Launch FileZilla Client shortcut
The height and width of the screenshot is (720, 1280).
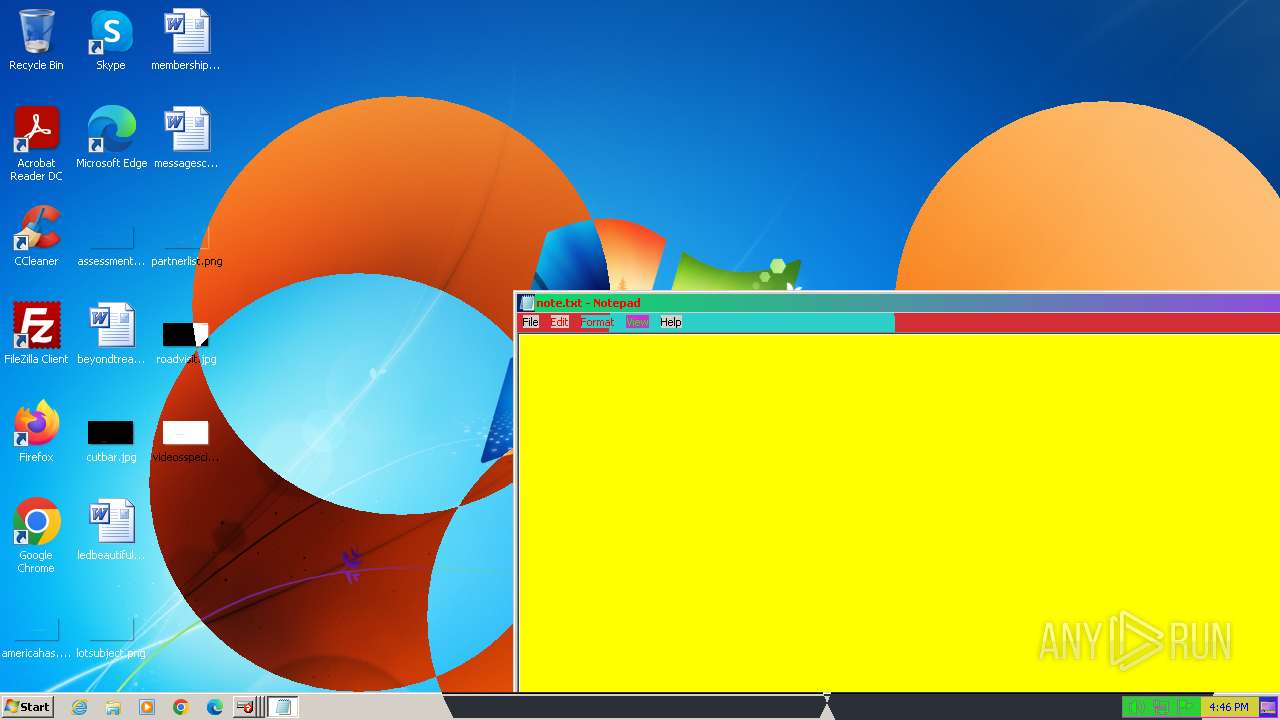coord(36,334)
